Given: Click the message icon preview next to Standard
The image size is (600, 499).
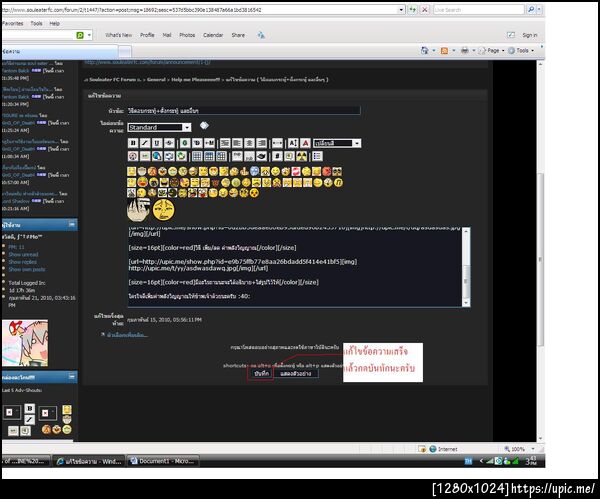Looking at the screenshot, I should click(x=204, y=125).
